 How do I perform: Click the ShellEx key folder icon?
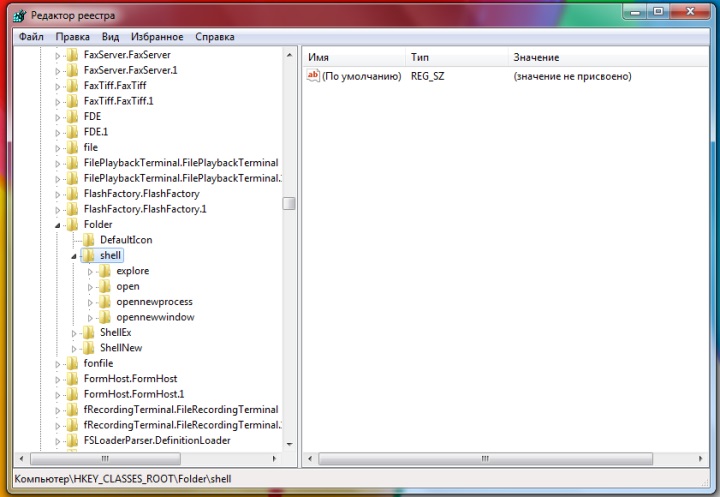tap(89, 333)
